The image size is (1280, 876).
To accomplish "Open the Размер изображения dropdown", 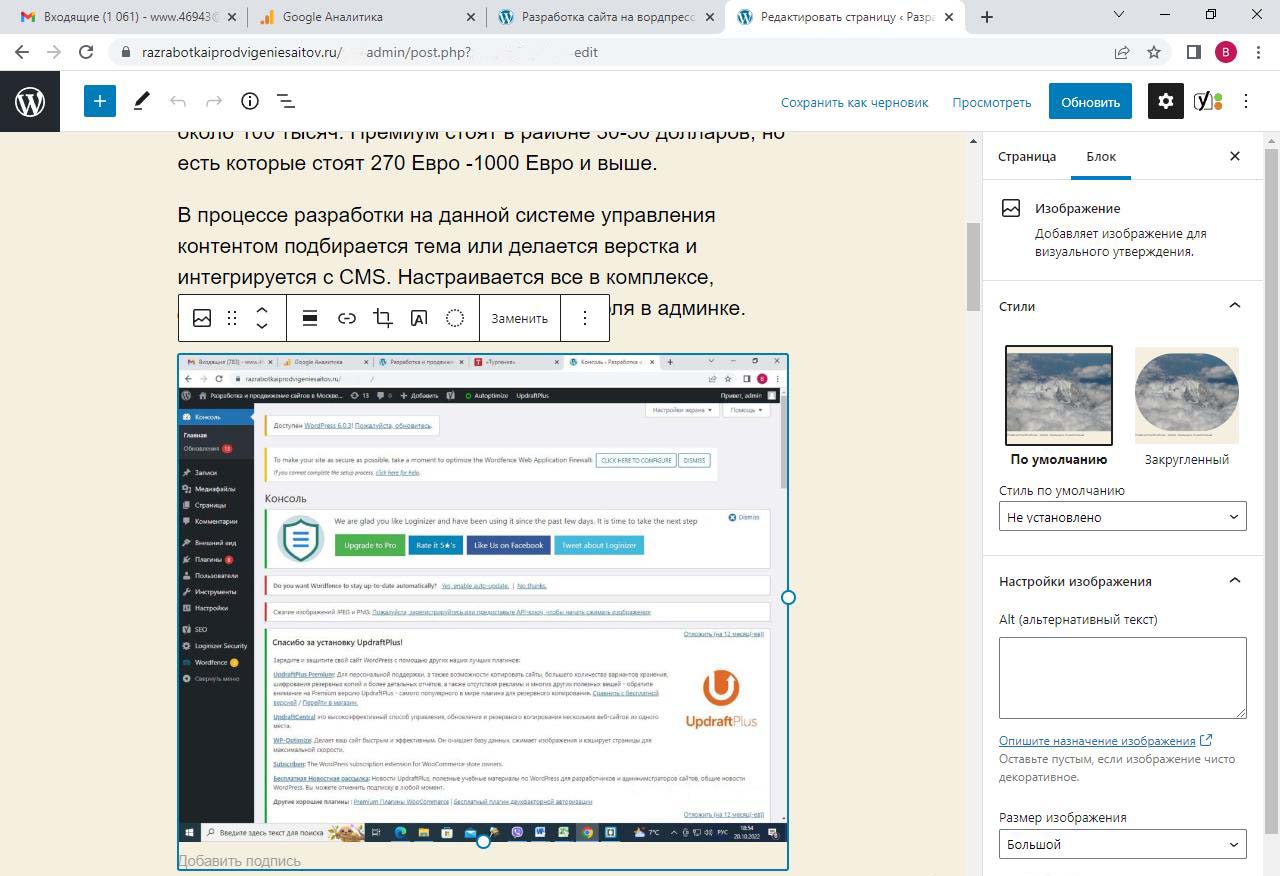I will tap(1122, 844).
